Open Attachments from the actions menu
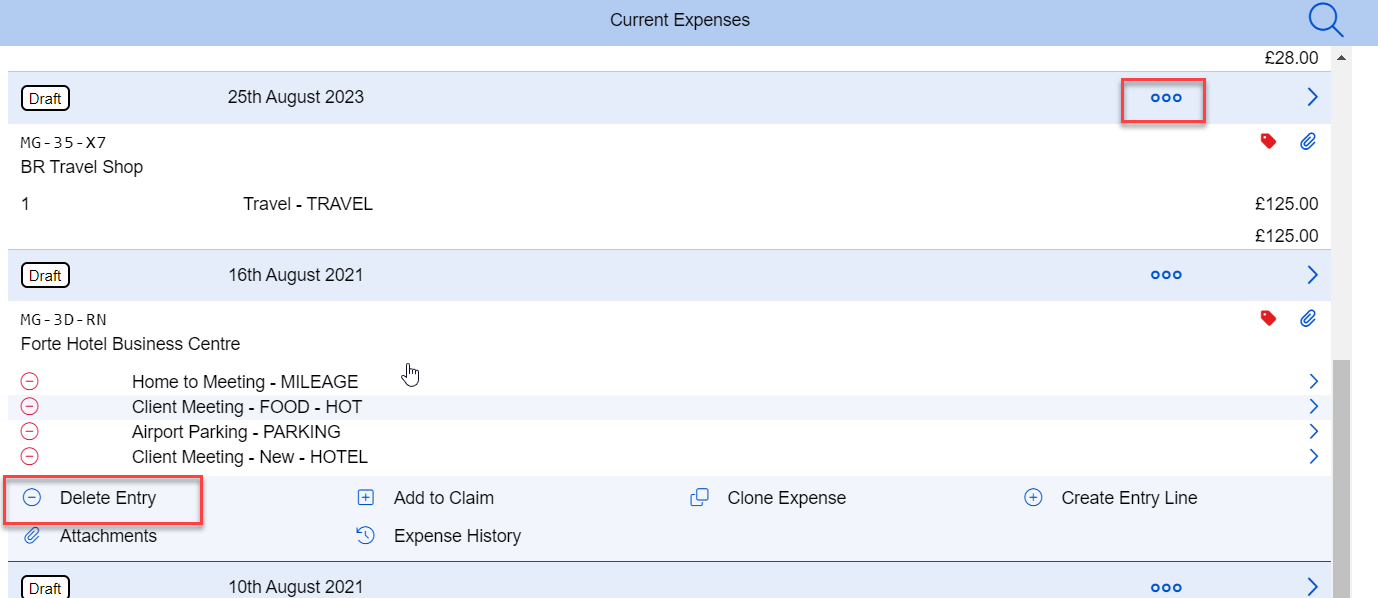 (90, 536)
